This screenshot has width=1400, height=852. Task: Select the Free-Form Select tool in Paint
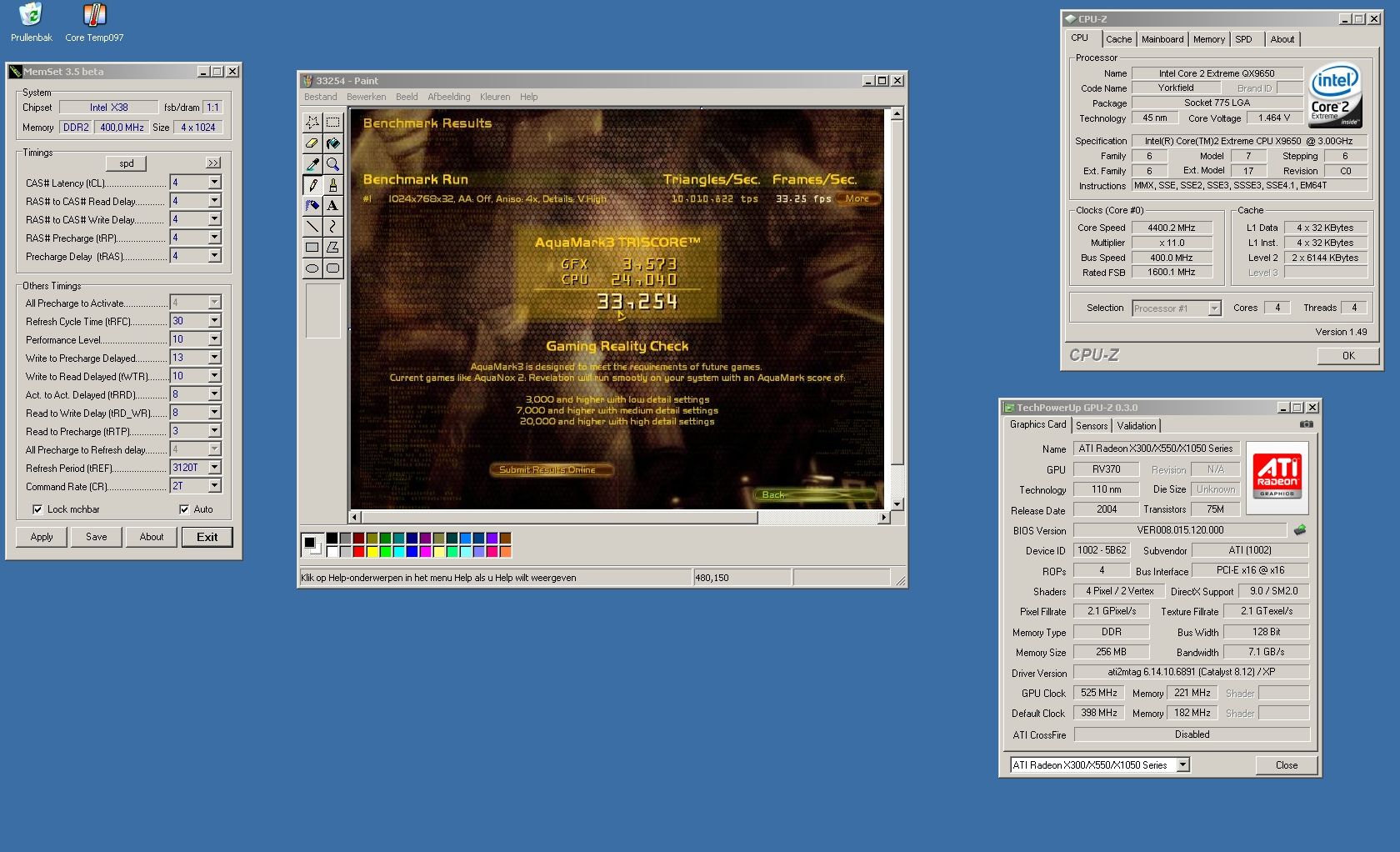pyautogui.click(x=312, y=122)
